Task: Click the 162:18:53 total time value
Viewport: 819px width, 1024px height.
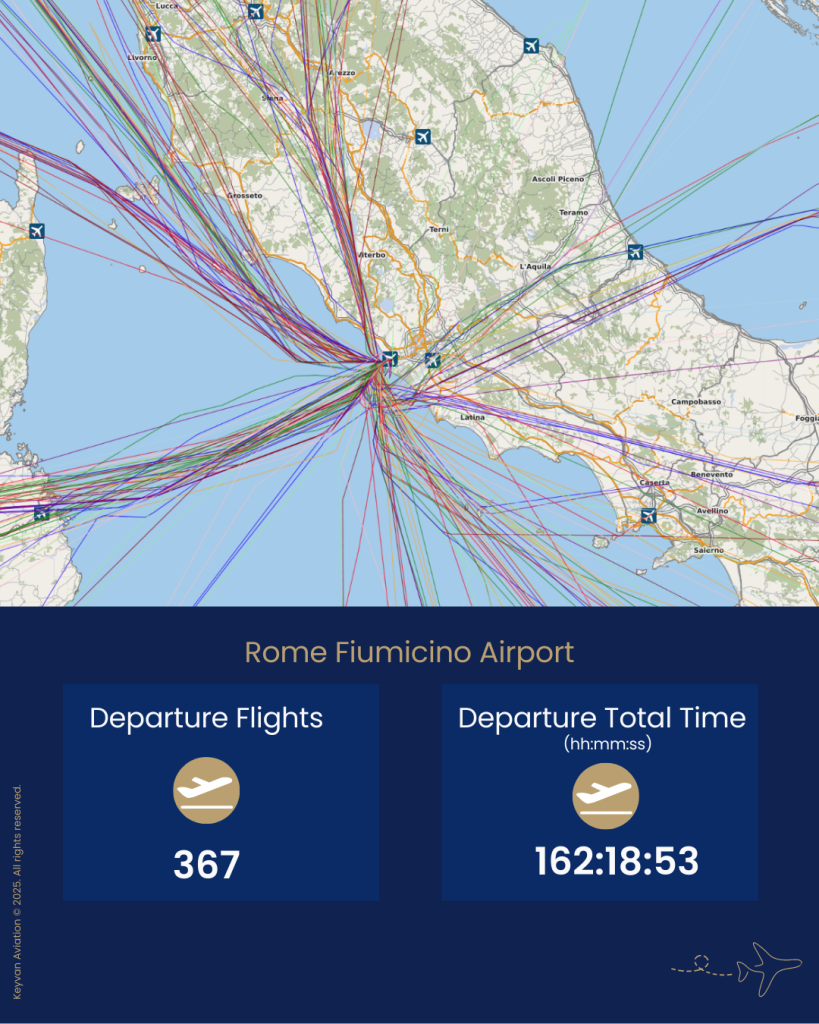Action: pyautogui.click(x=616, y=861)
